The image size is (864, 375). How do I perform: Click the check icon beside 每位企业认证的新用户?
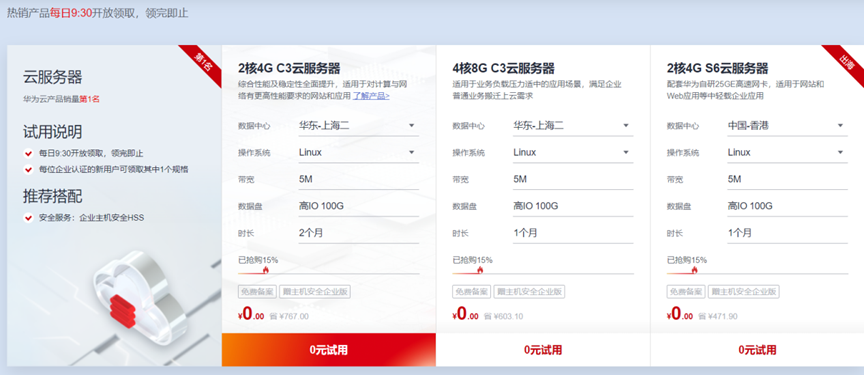click(29, 170)
